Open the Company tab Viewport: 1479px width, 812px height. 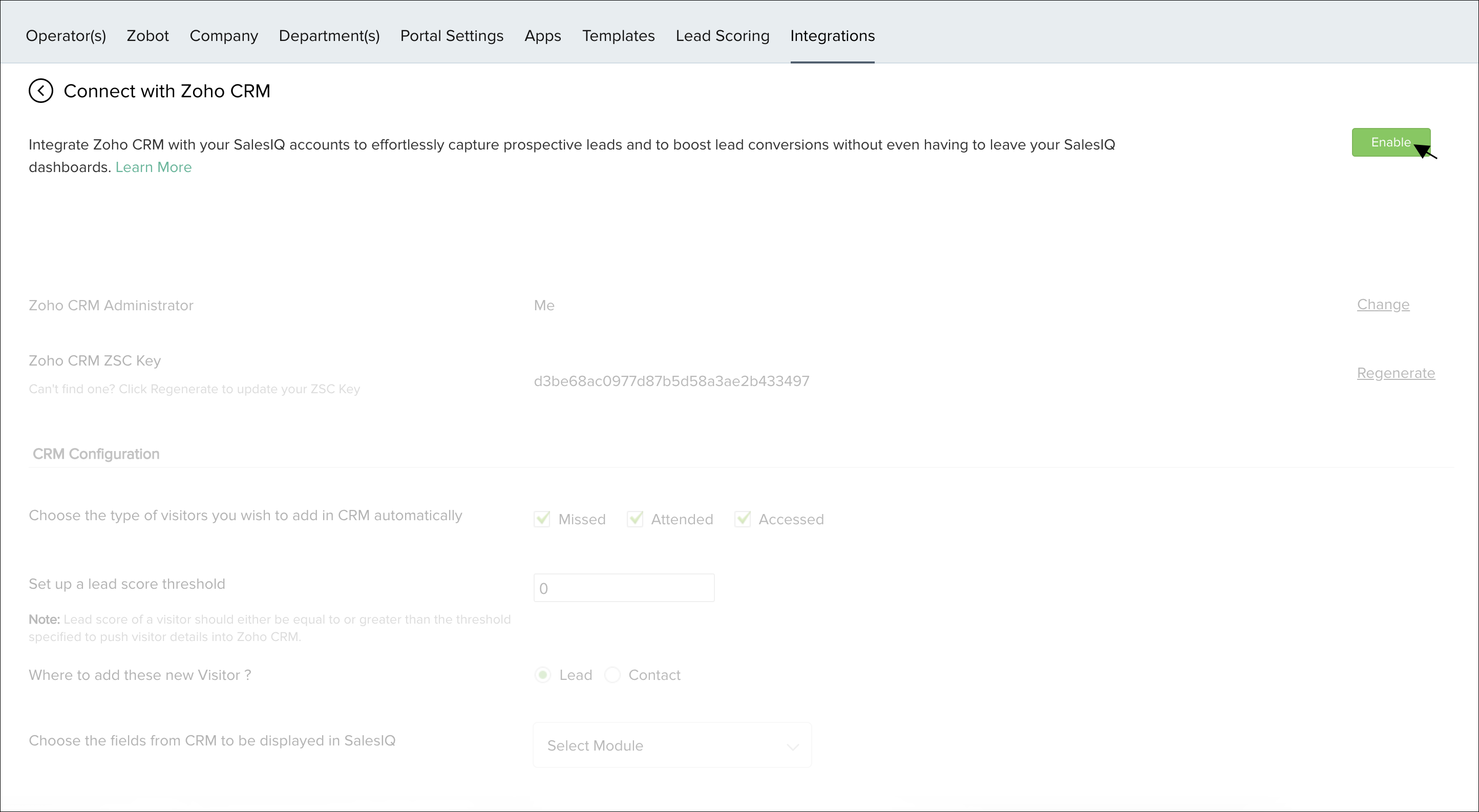(x=224, y=35)
